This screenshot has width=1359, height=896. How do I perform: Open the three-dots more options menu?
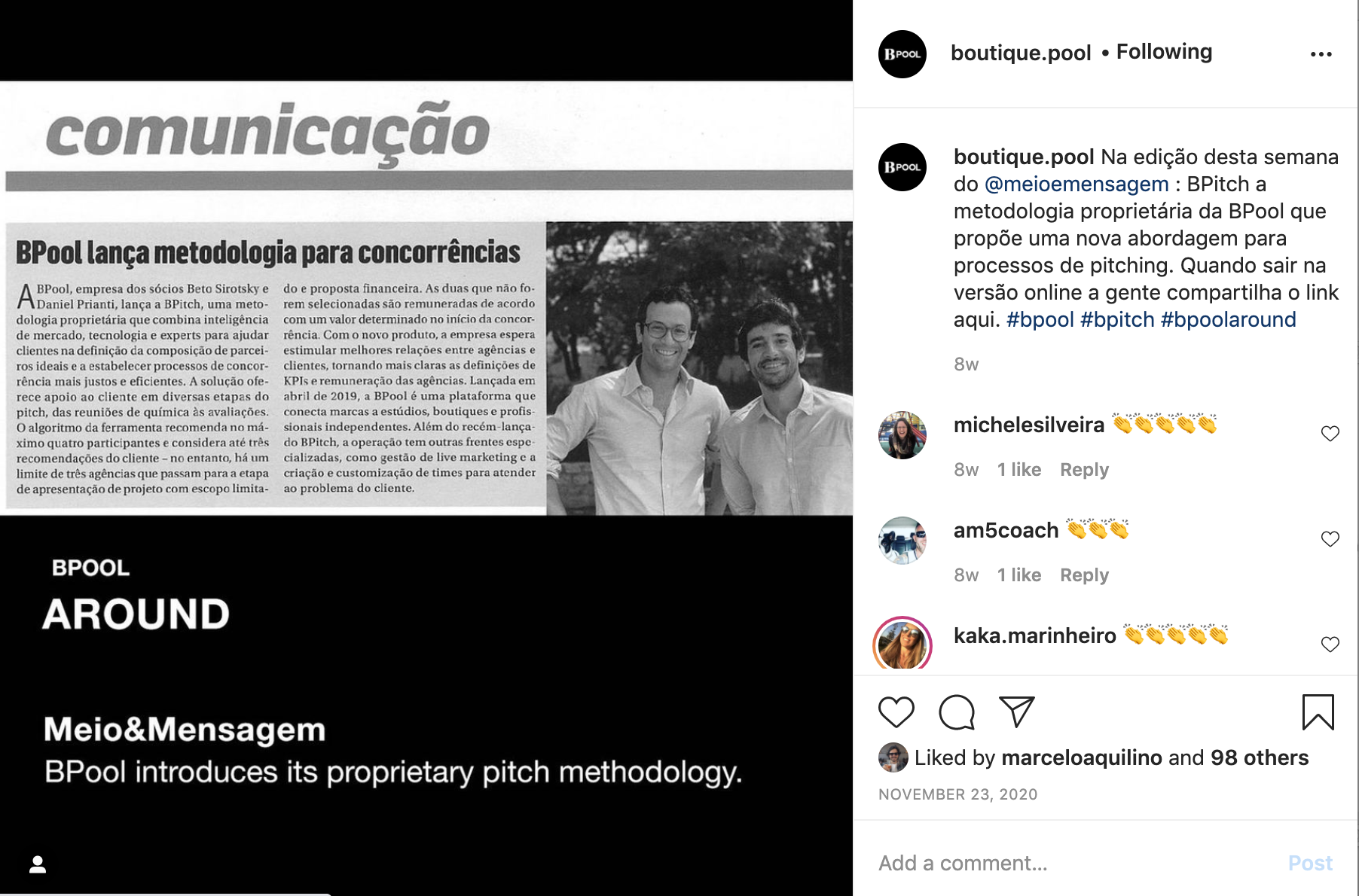[1321, 54]
